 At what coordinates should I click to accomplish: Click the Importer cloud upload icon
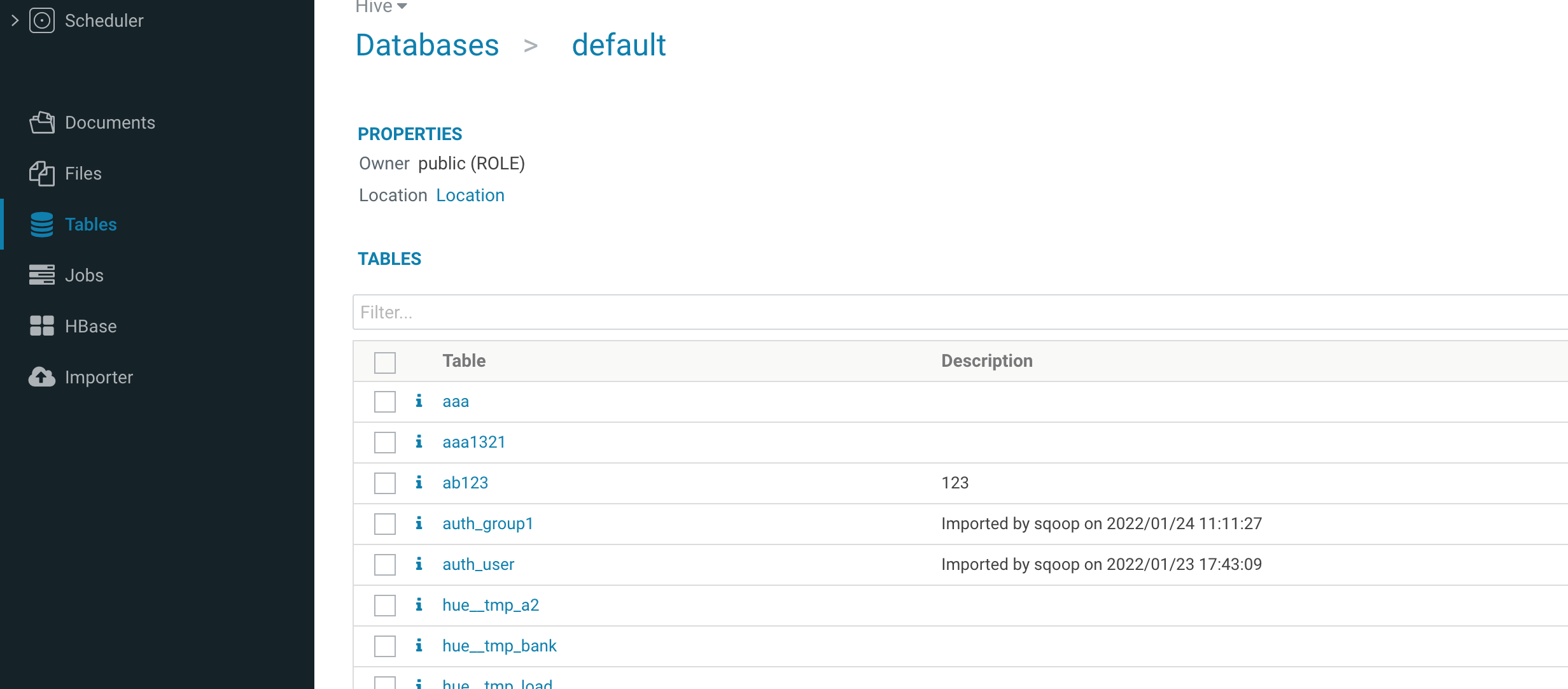(x=42, y=377)
